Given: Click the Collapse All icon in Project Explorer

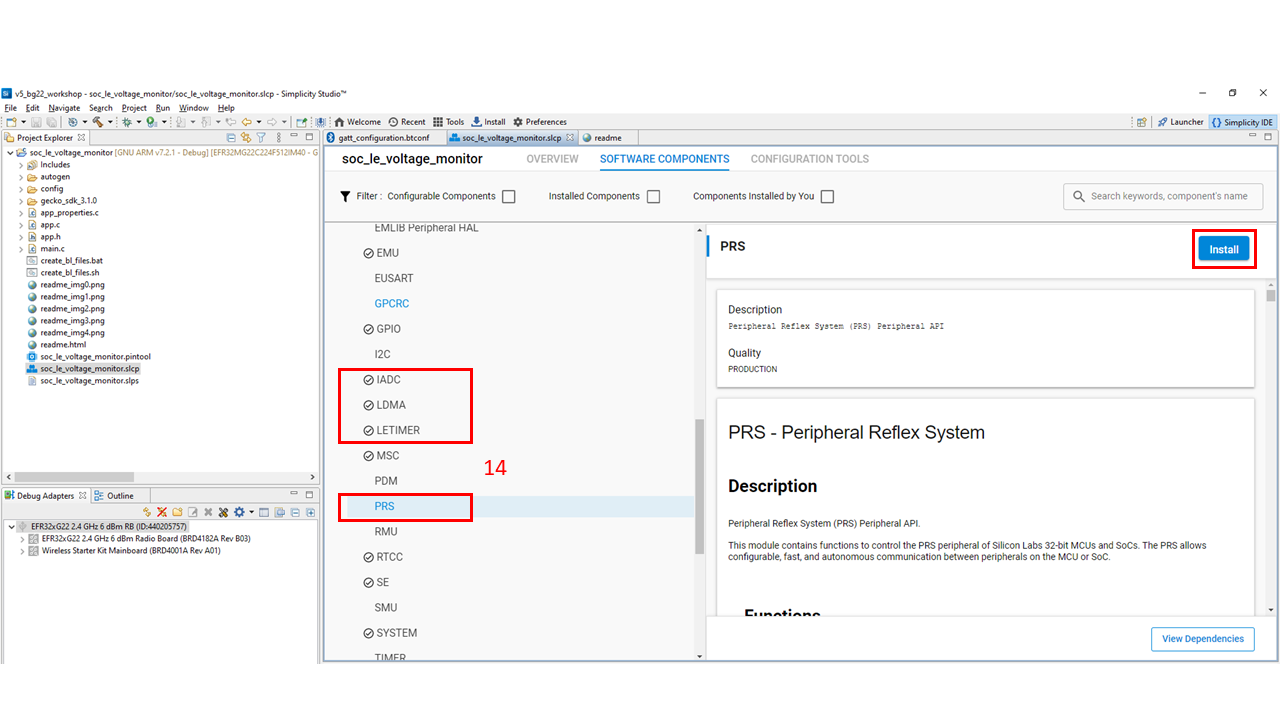Looking at the screenshot, I should click(x=231, y=137).
